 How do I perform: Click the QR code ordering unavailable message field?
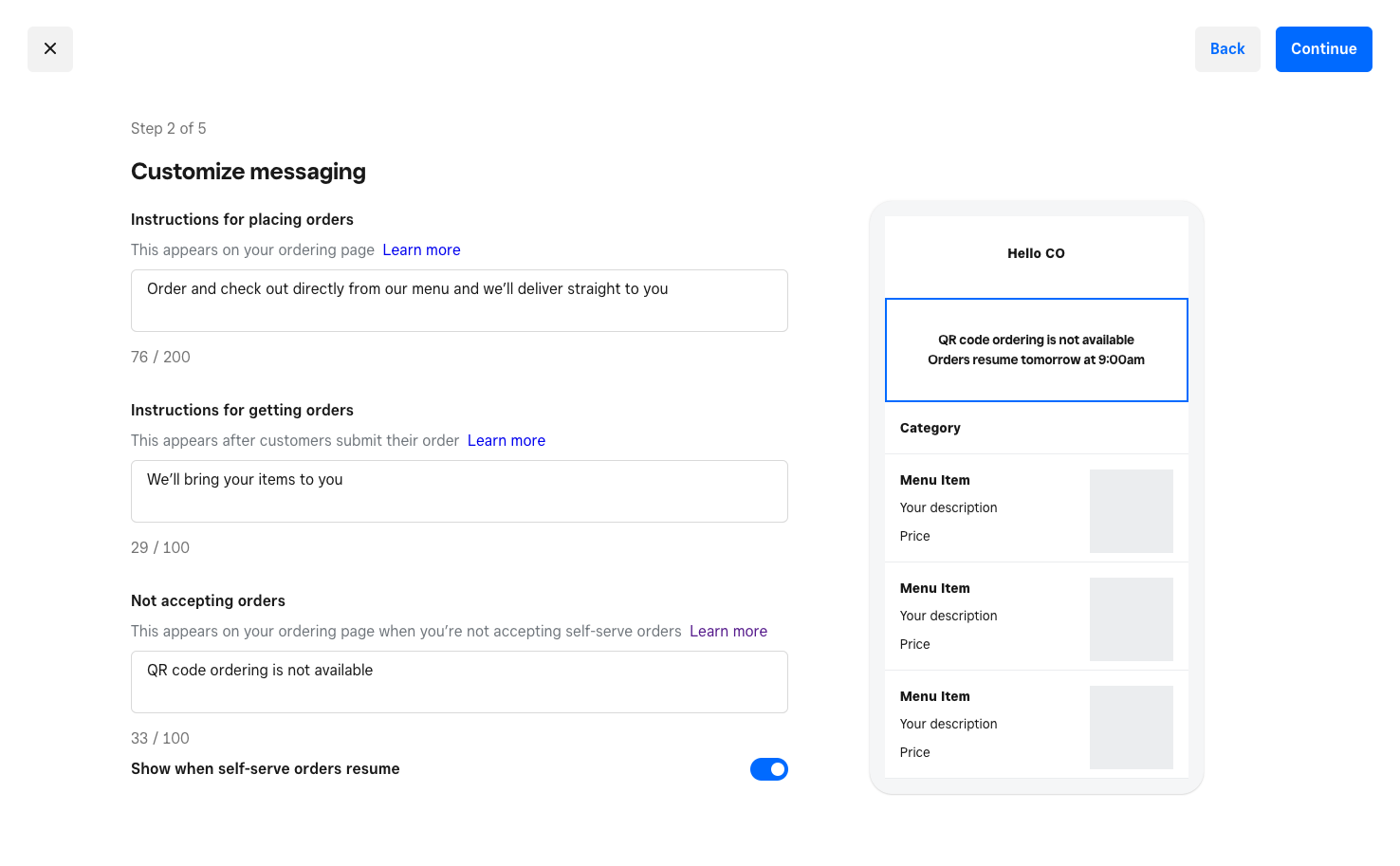459,682
